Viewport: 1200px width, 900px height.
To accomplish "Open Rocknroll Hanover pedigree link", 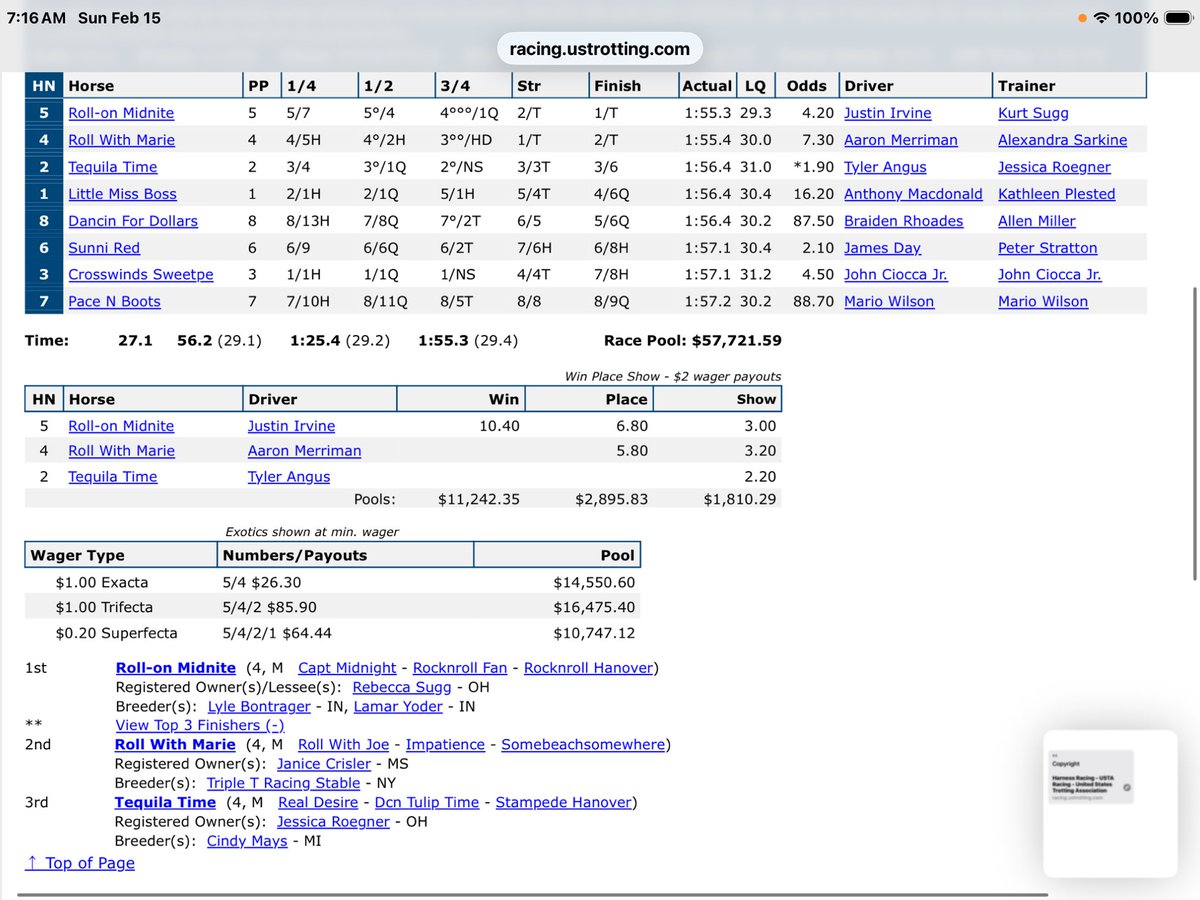I will coord(589,668).
